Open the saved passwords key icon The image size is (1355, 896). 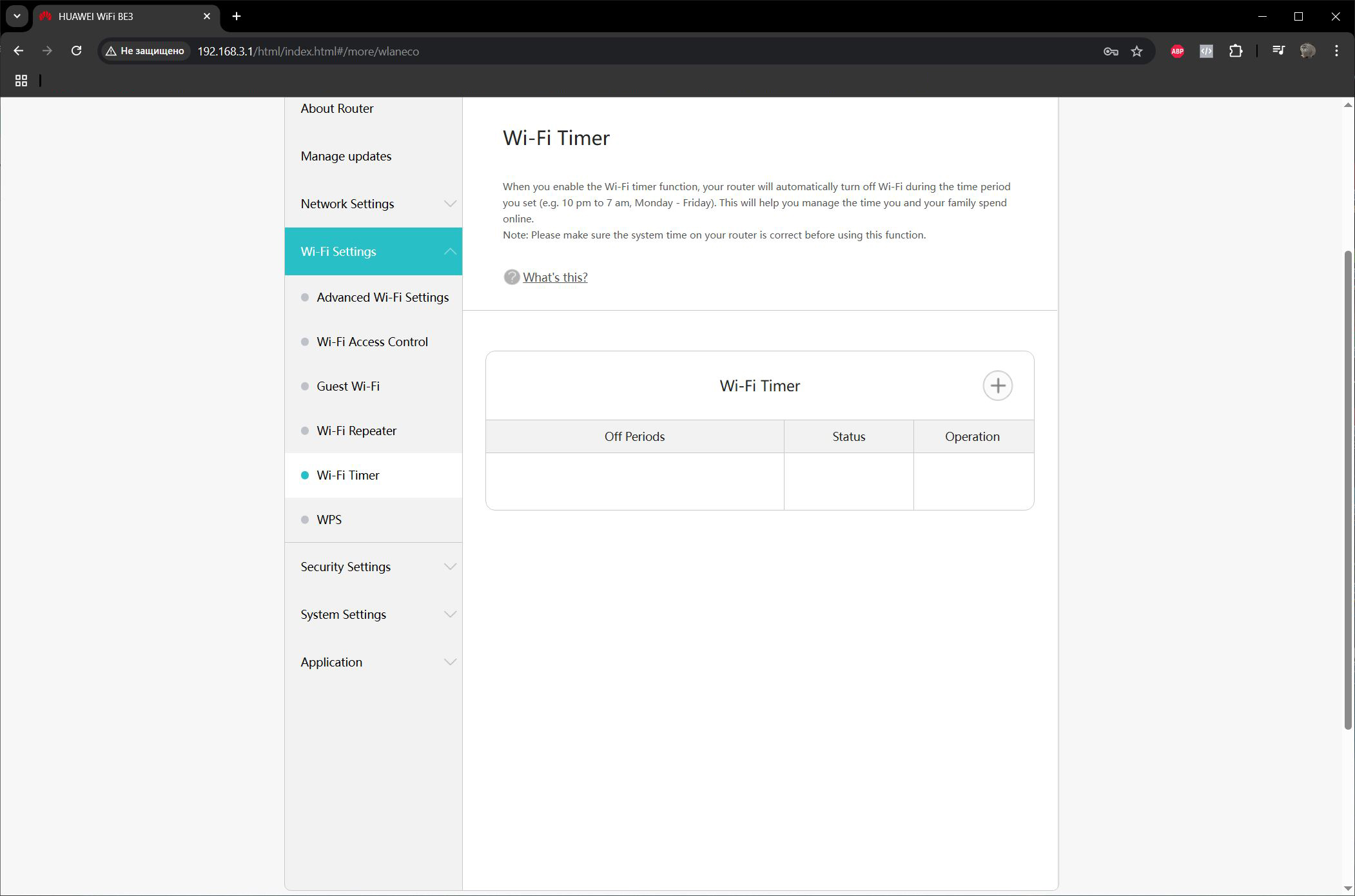1110,51
